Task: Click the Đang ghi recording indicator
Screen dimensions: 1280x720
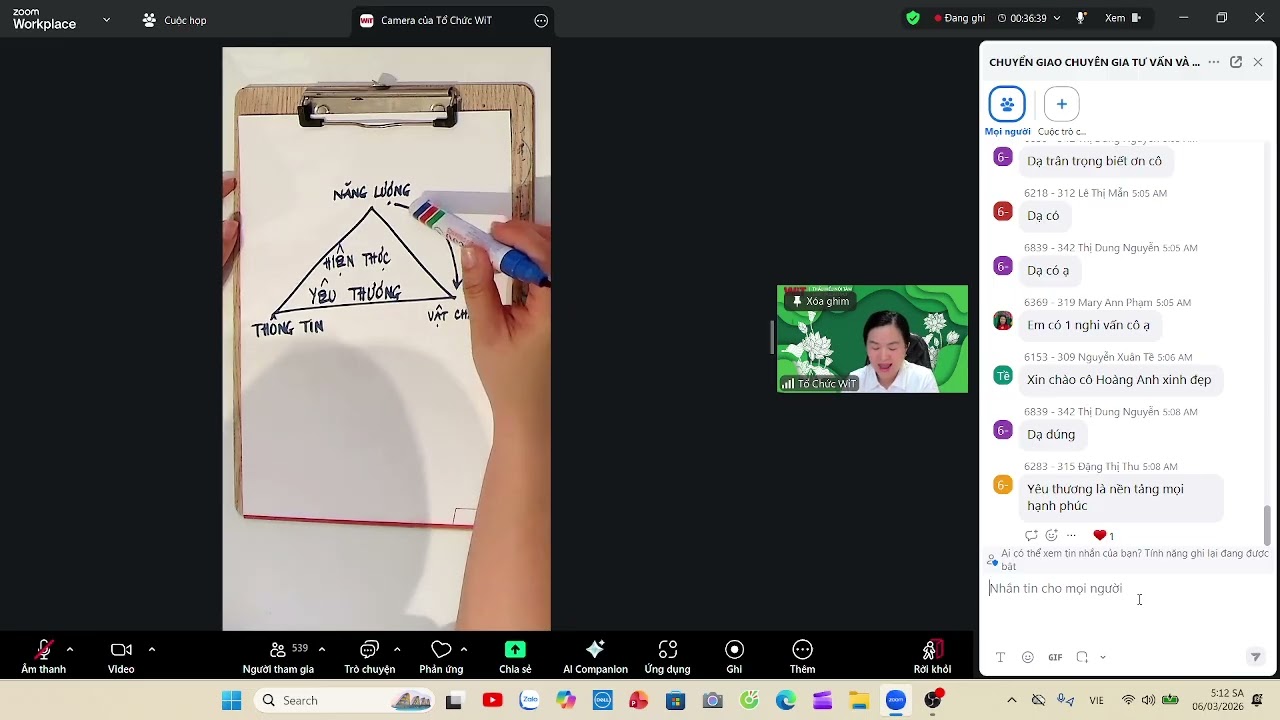Action: (x=960, y=18)
